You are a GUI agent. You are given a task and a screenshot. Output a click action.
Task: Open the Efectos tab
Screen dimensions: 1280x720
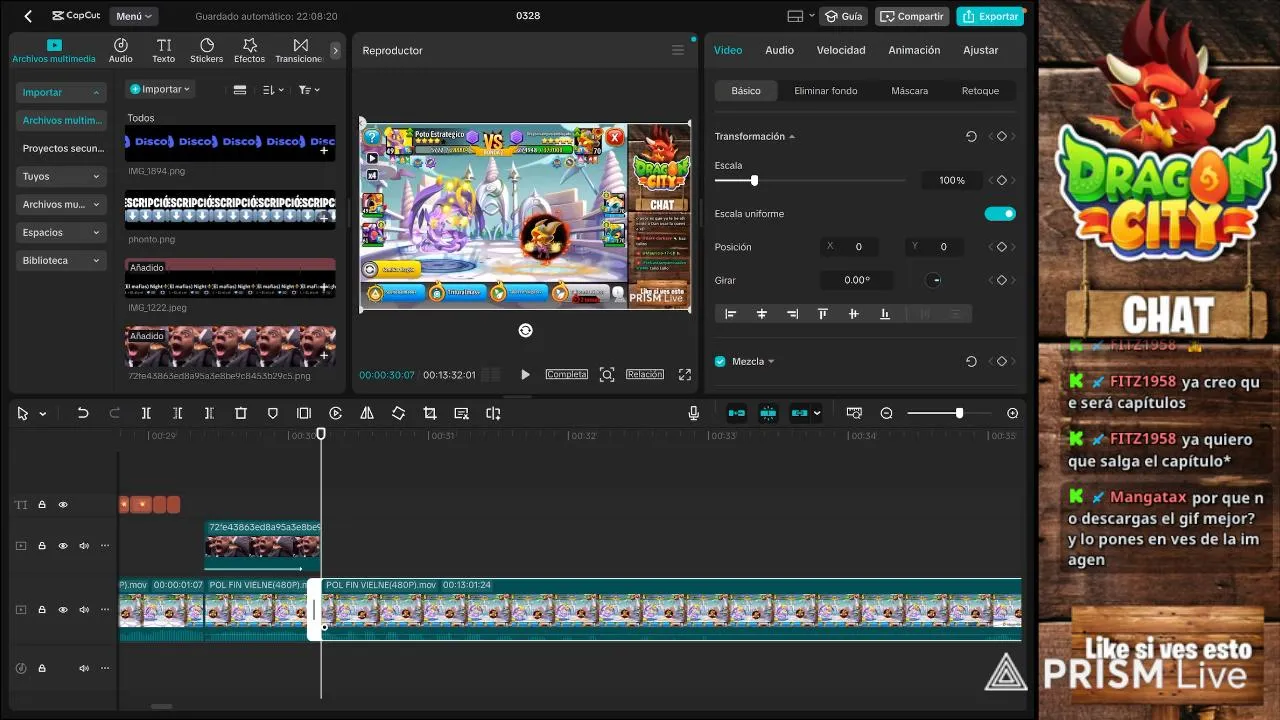tap(250, 50)
